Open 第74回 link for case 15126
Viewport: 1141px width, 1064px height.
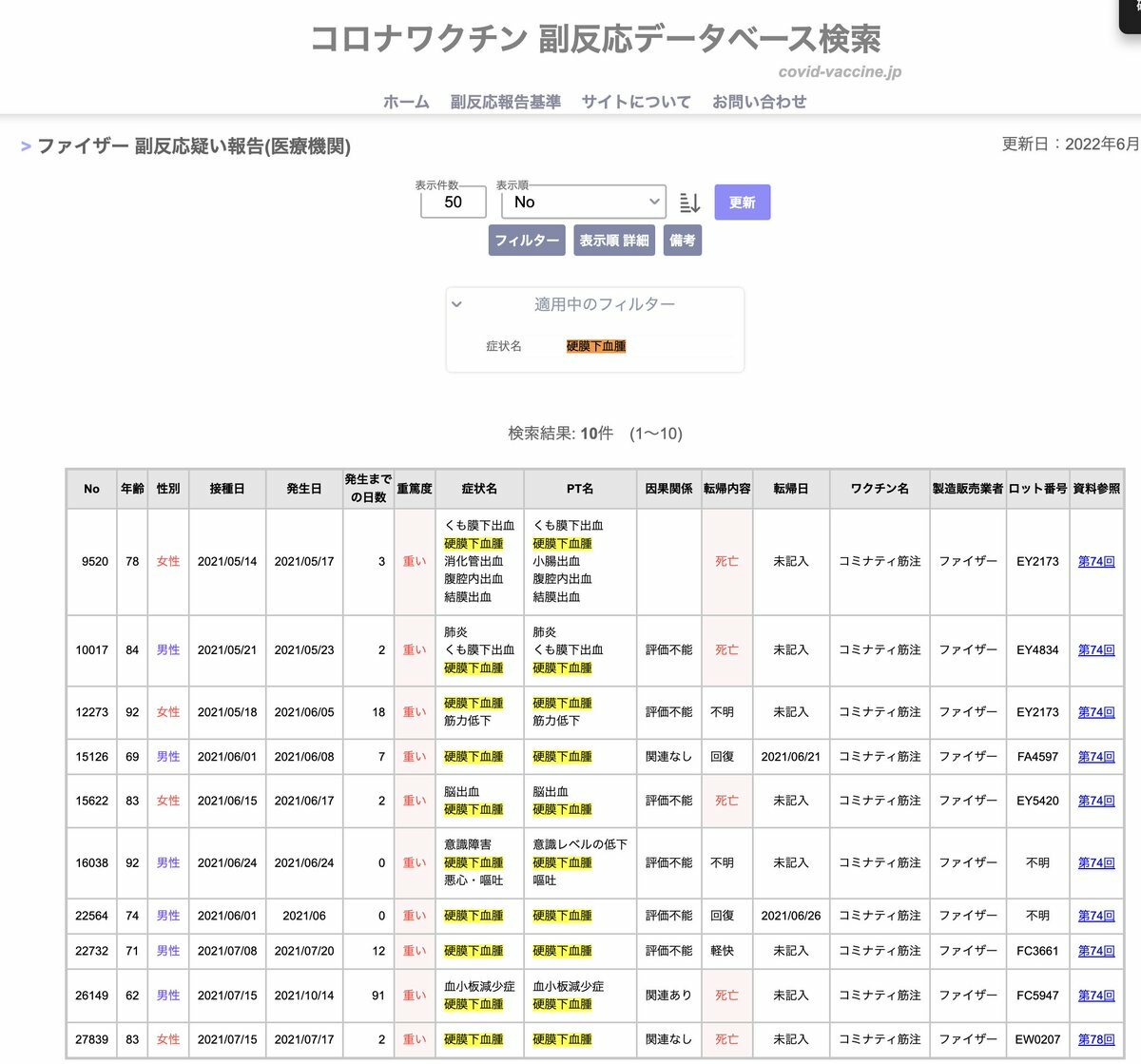[1095, 757]
